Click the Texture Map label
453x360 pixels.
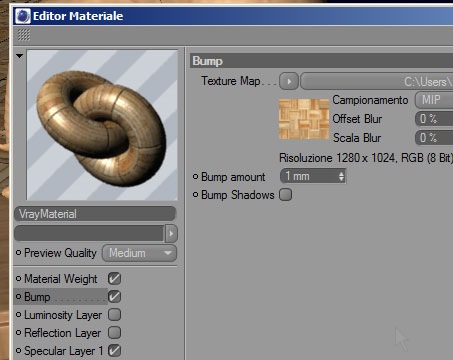[231, 81]
